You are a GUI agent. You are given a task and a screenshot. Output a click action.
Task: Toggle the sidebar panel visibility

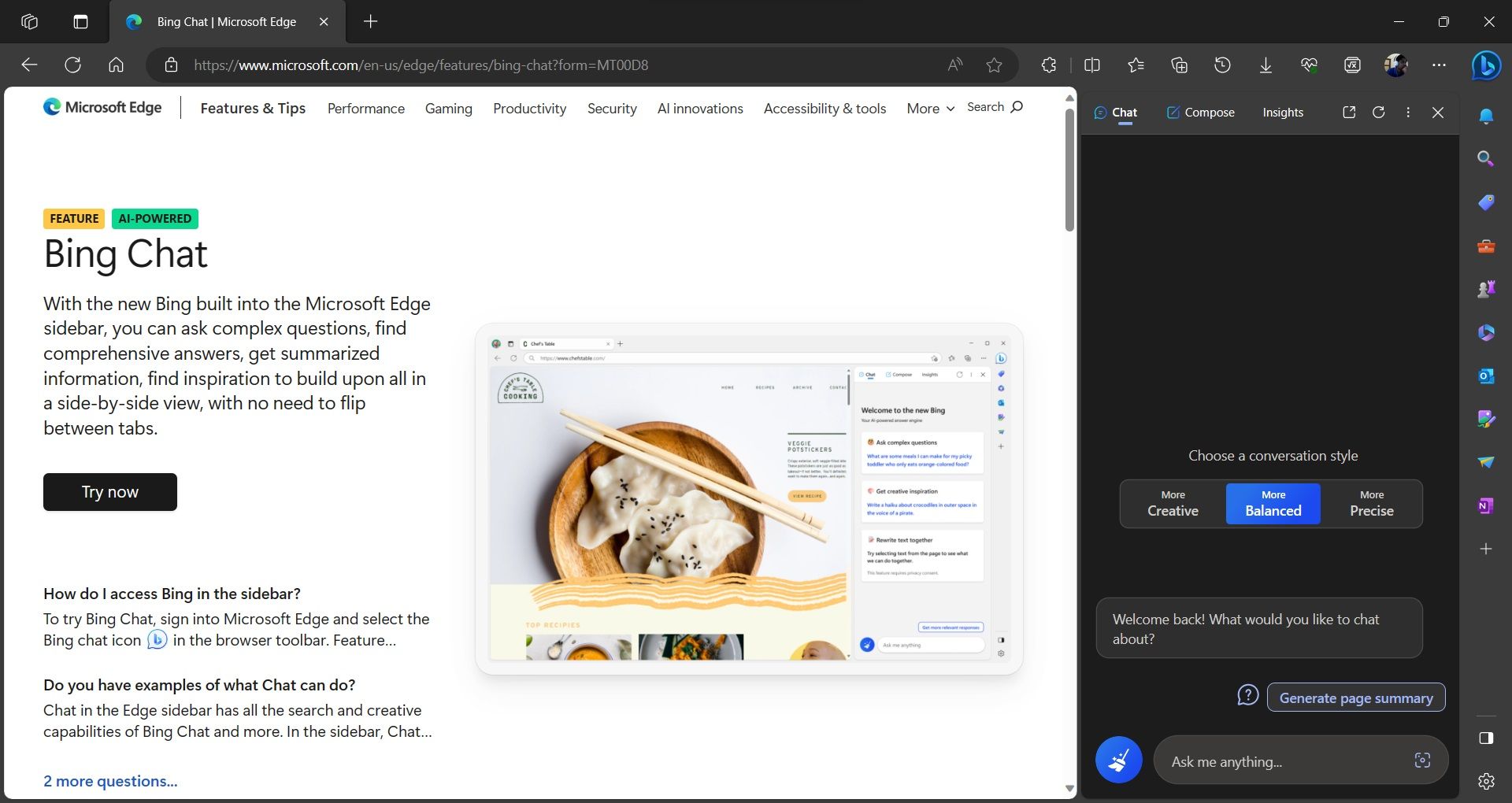1485,738
